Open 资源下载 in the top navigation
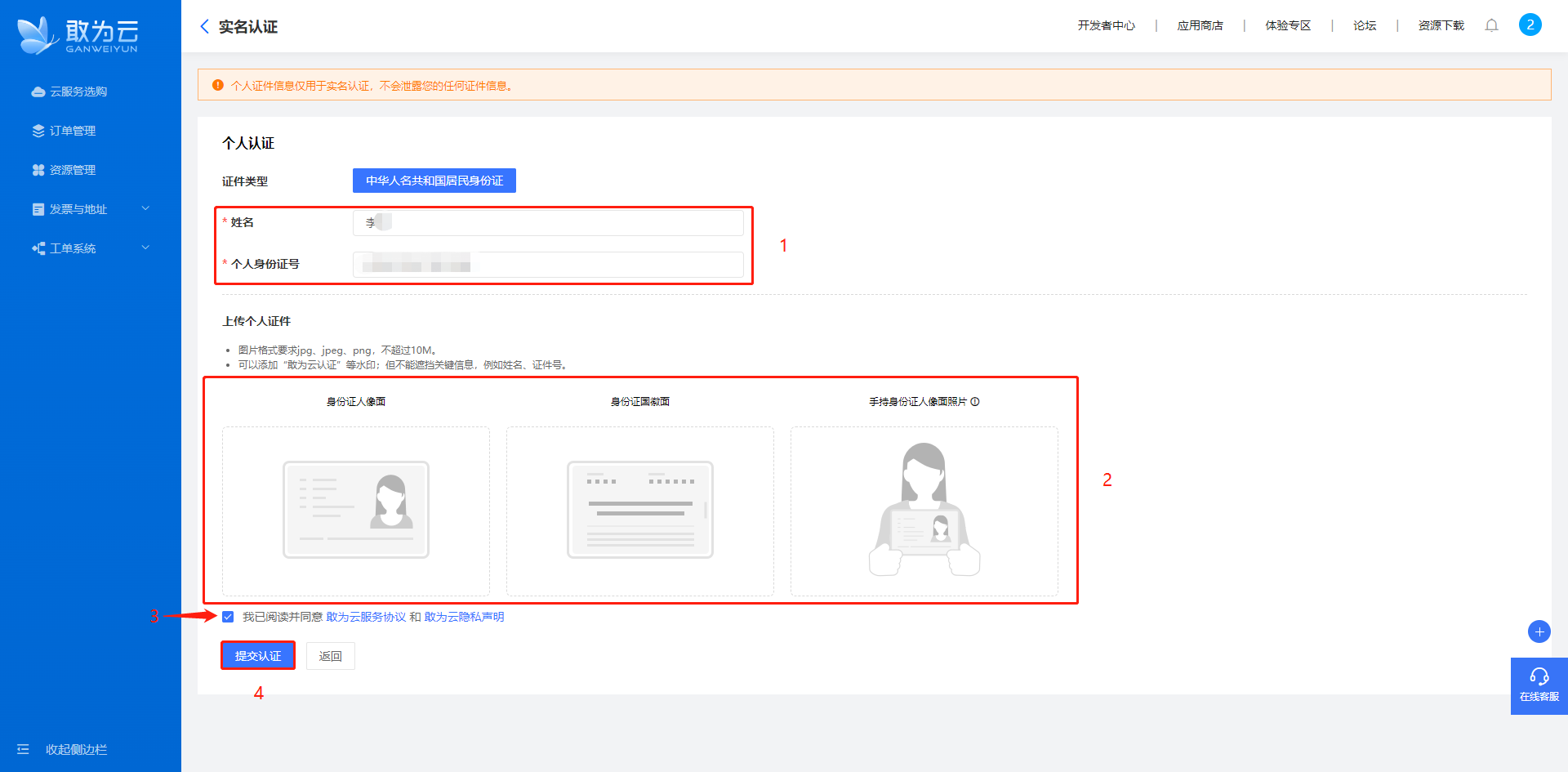Image resolution: width=1568 pixels, height=772 pixels. (x=1441, y=25)
